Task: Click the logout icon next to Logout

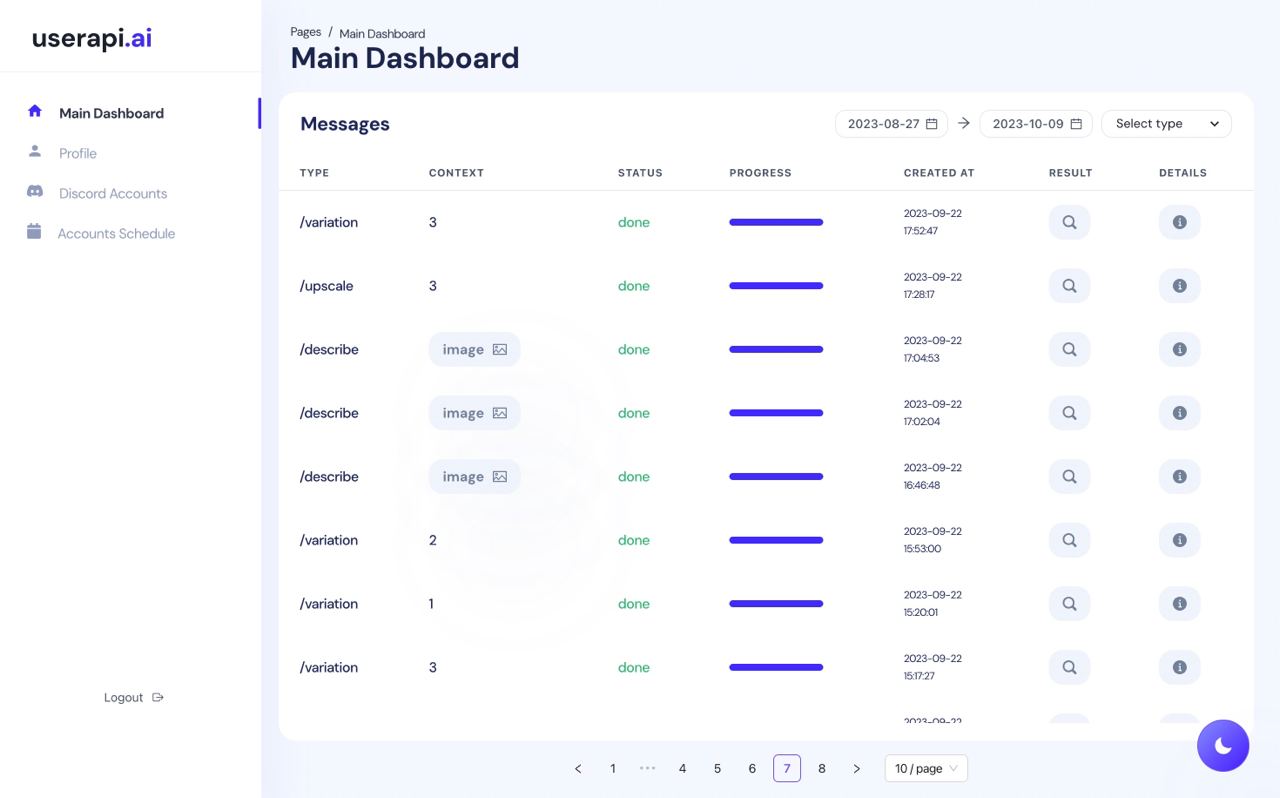Action: [x=160, y=697]
